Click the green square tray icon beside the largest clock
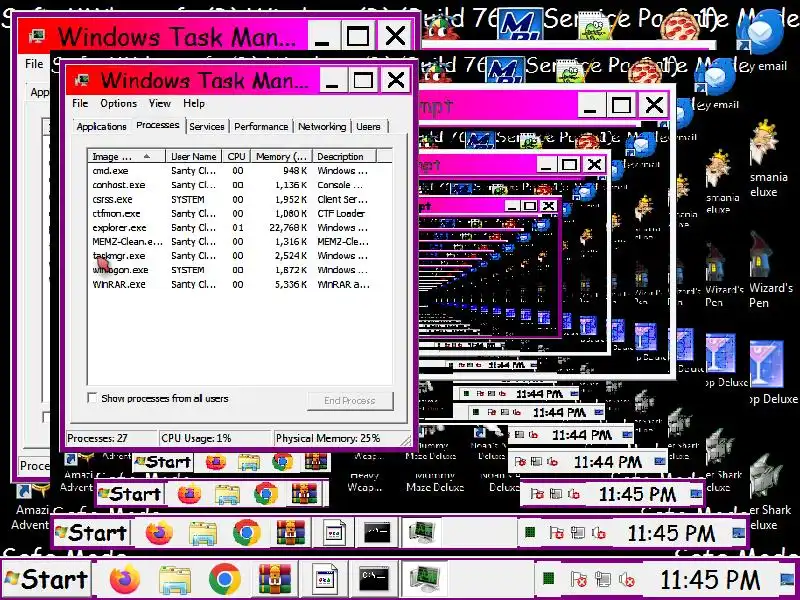 (x=548, y=580)
